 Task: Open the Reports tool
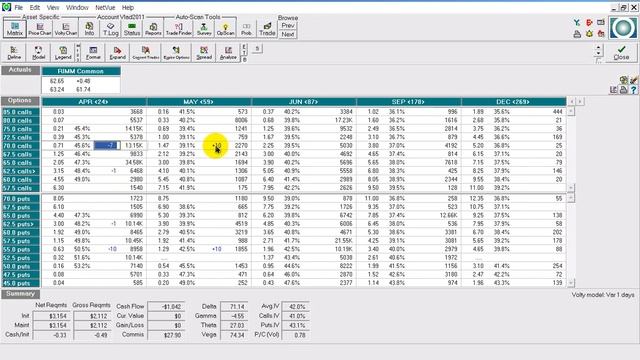tap(153, 29)
